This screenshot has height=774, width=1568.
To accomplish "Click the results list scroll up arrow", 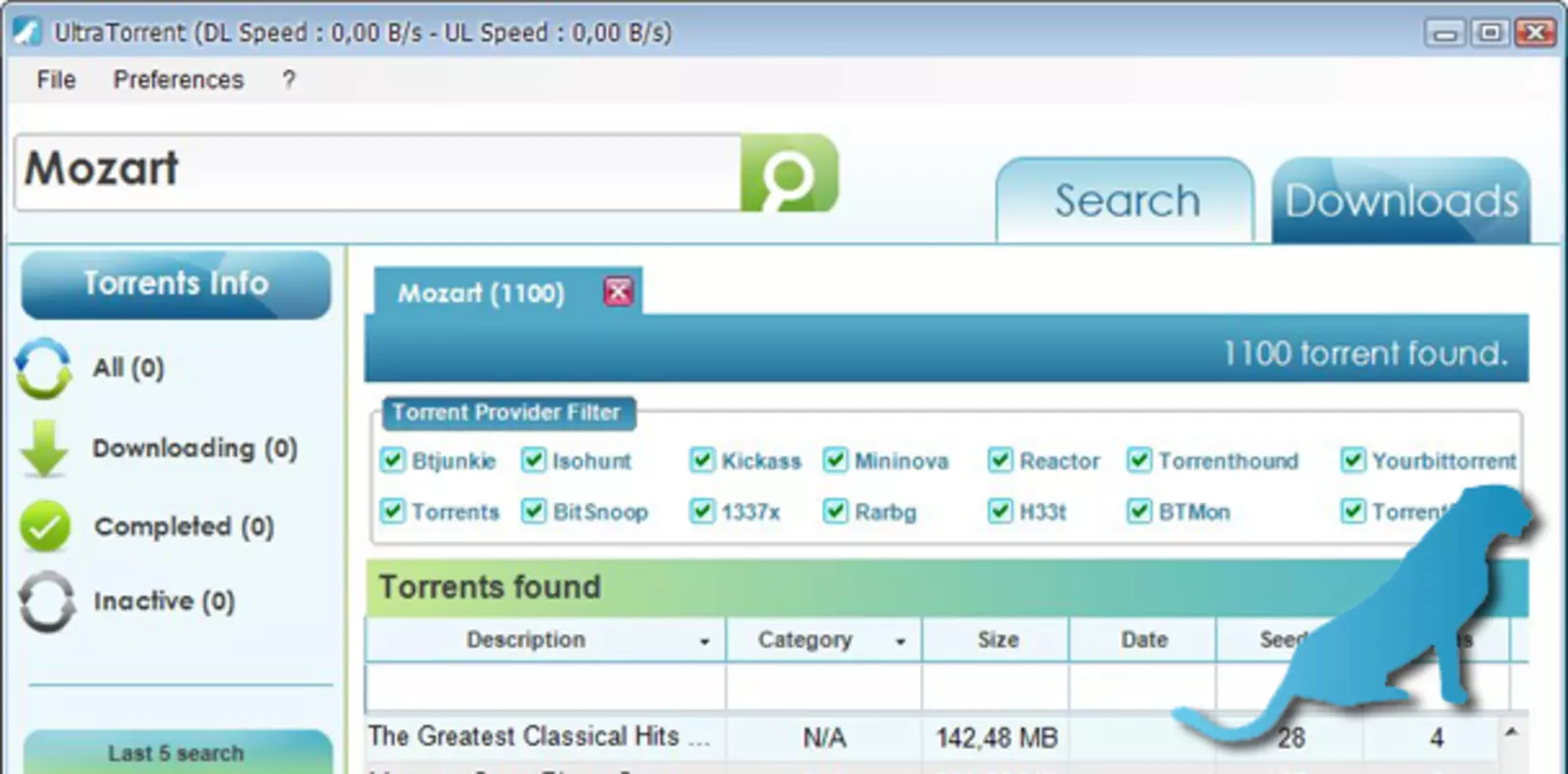I will pos(1512,732).
